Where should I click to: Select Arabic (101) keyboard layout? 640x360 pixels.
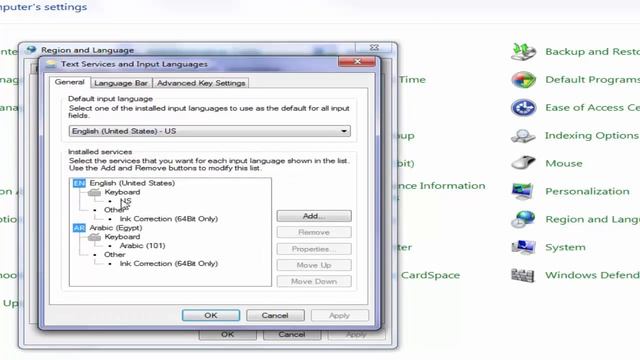click(x=142, y=246)
